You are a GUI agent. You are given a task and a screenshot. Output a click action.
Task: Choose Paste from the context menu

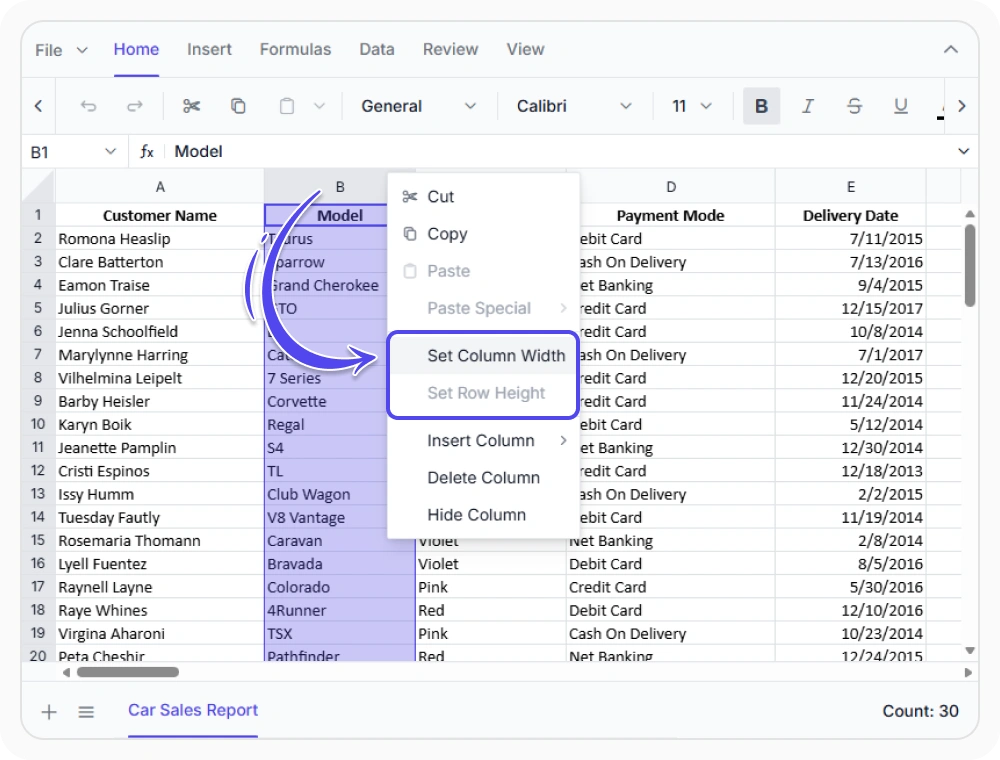[483, 271]
